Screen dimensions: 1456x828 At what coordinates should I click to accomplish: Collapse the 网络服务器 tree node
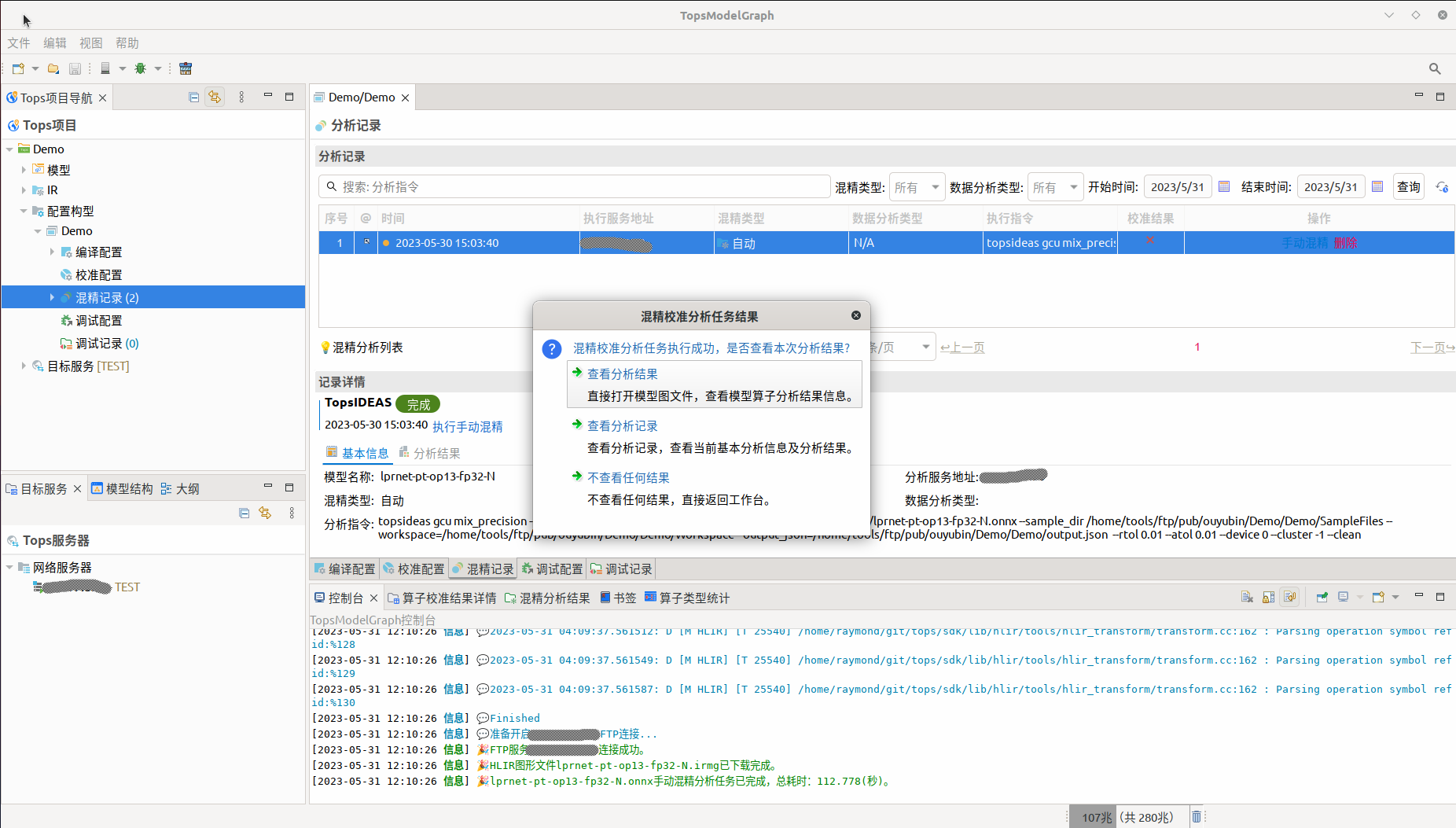(x=9, y=567)
